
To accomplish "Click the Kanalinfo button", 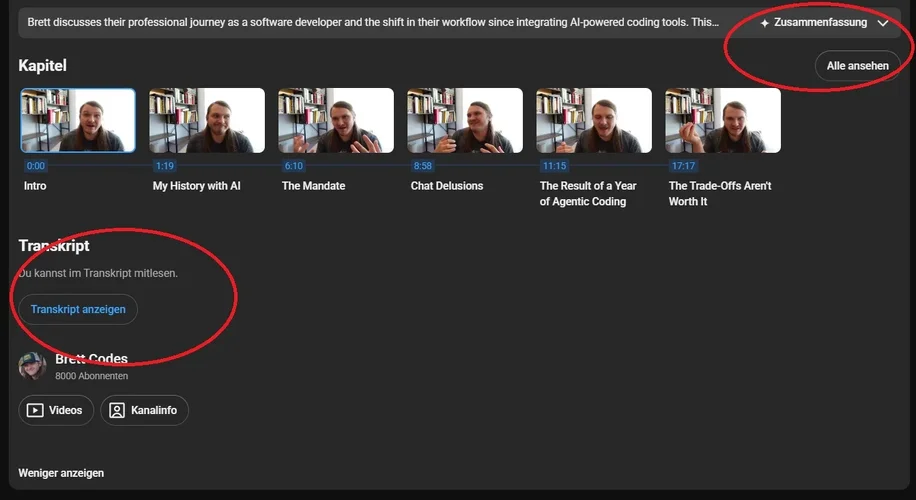I will pos(144,410).
